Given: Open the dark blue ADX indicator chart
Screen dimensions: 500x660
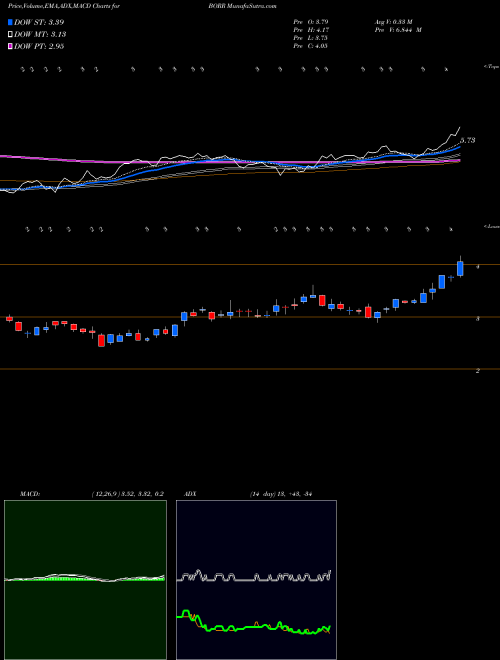Looking at the screenshot, I should tap(256, 580).
